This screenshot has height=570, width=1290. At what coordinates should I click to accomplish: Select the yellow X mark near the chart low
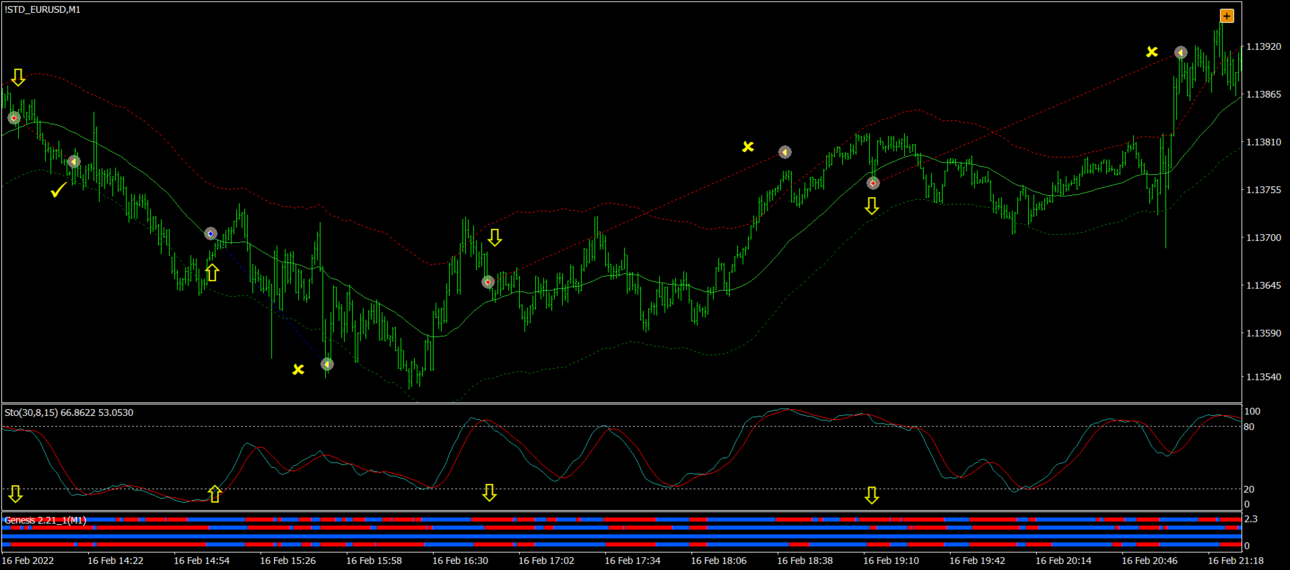(298, 370)
